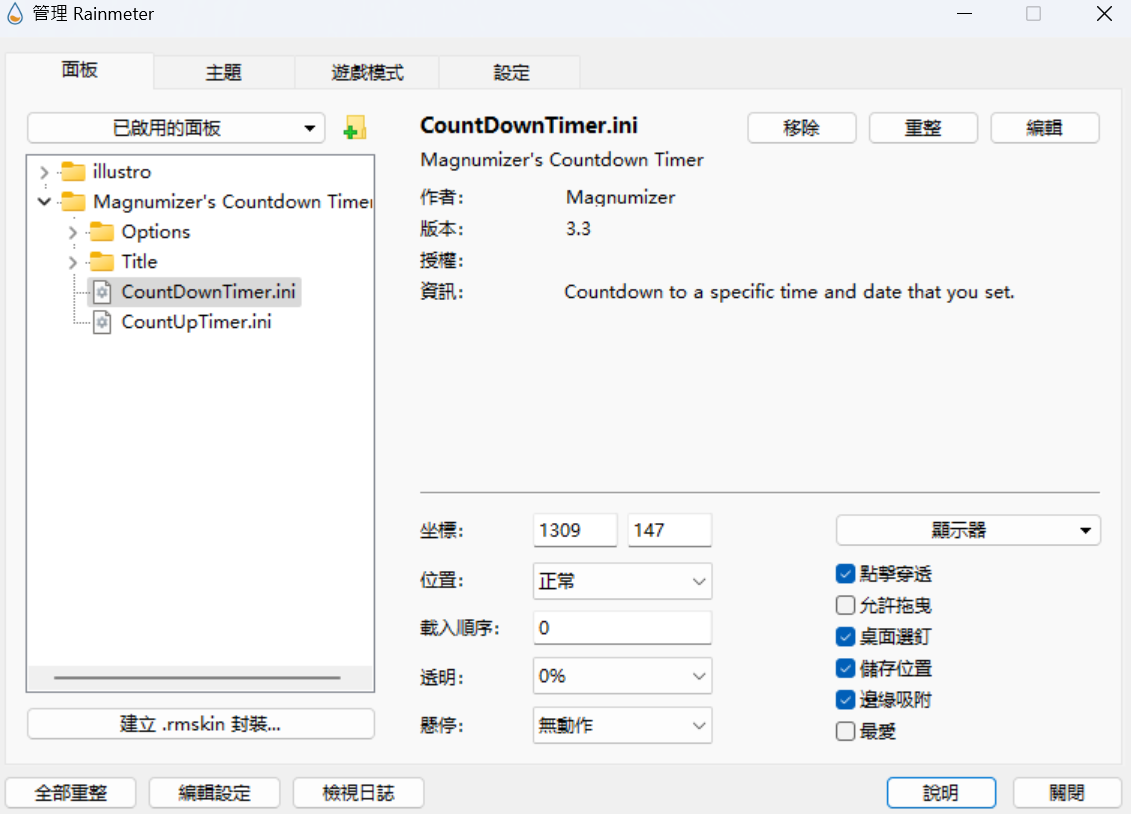This screenshot has height=814, width=1131.
Task: Click the Rainmeter raindrop title bar icon
Action: (15, 14)
